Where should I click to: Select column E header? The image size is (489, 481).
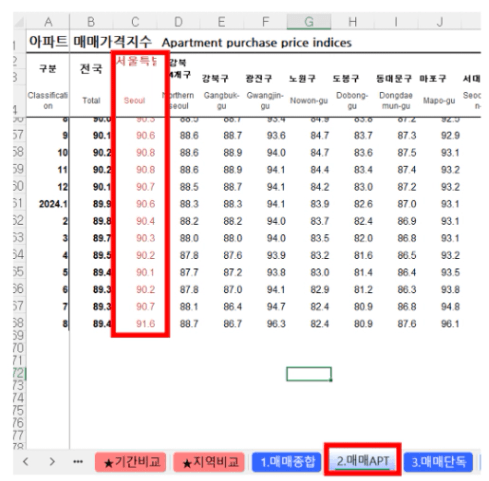tap(221, 22)
